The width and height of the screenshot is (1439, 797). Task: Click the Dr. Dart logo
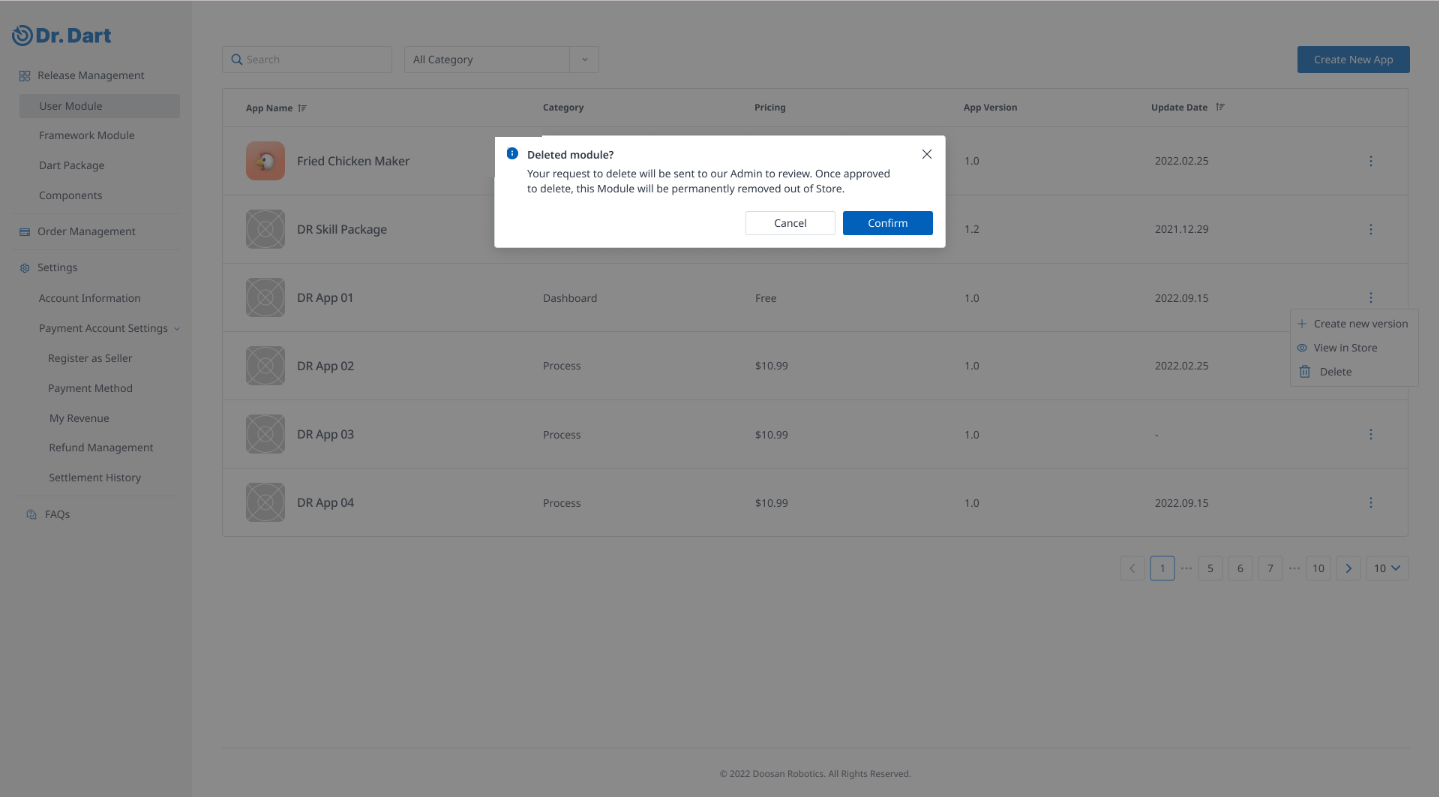tap(61, 36)
